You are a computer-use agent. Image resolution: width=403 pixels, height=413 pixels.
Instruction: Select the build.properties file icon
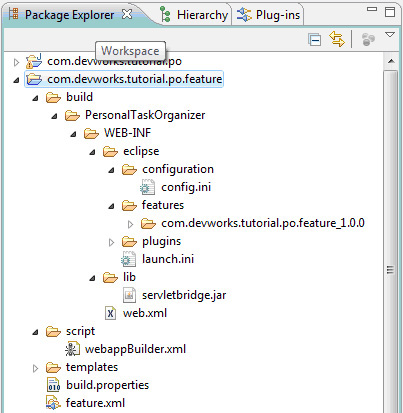pyautogui.click(x=53, y=385)
